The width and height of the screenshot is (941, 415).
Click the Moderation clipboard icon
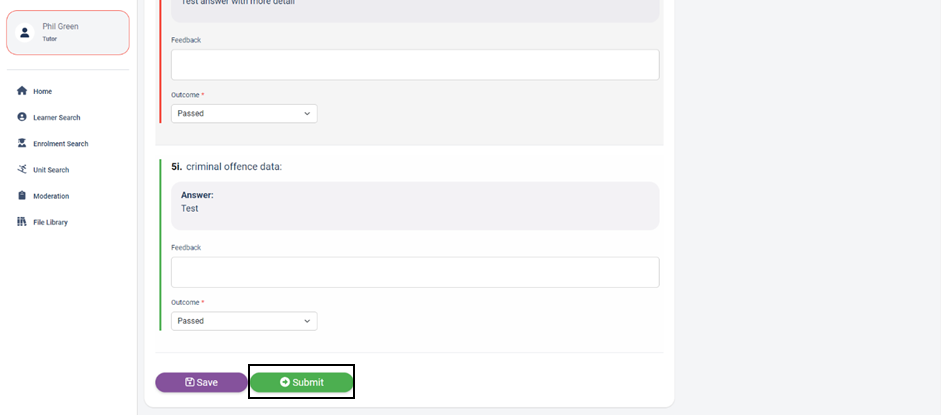(22, 196)
